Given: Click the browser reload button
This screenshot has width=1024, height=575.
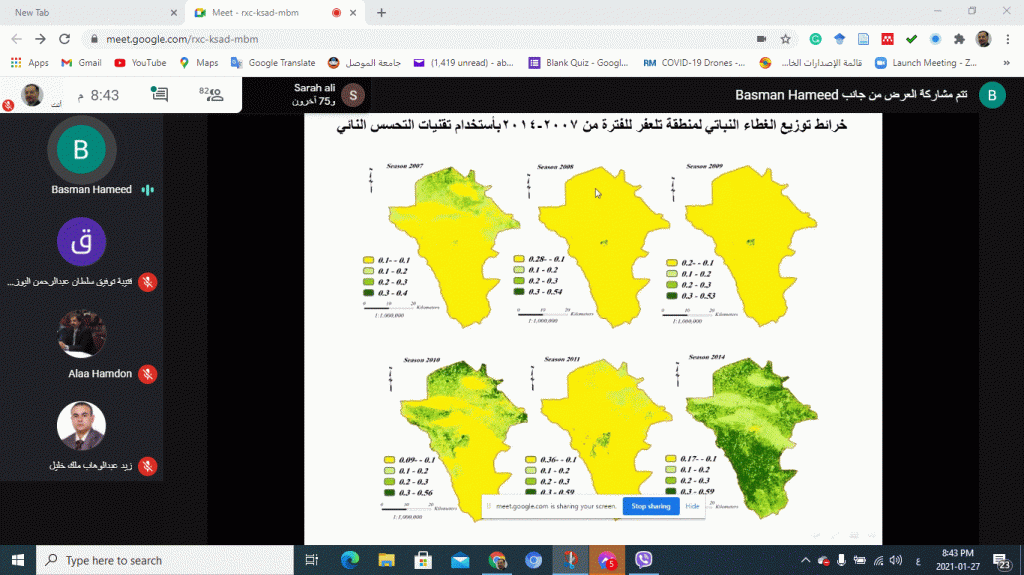Looking at the screenshot, I should coord(64,39).
